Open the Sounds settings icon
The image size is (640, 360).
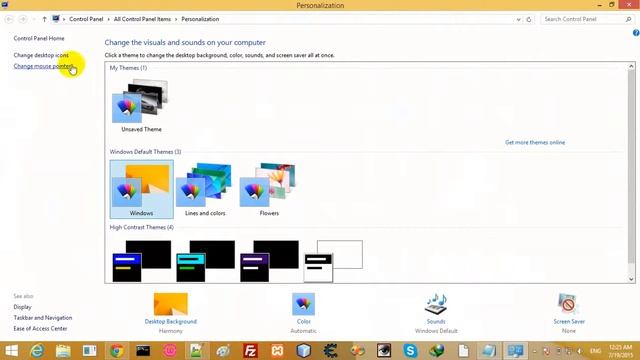point(436,304)
